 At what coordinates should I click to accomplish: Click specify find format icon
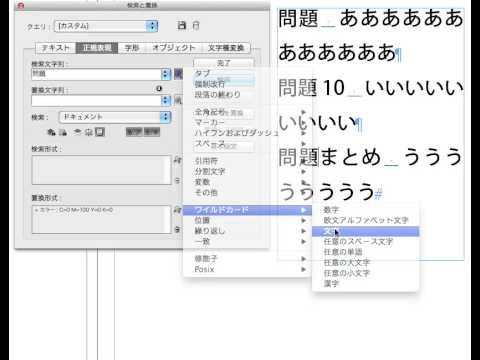pos(177,160)
